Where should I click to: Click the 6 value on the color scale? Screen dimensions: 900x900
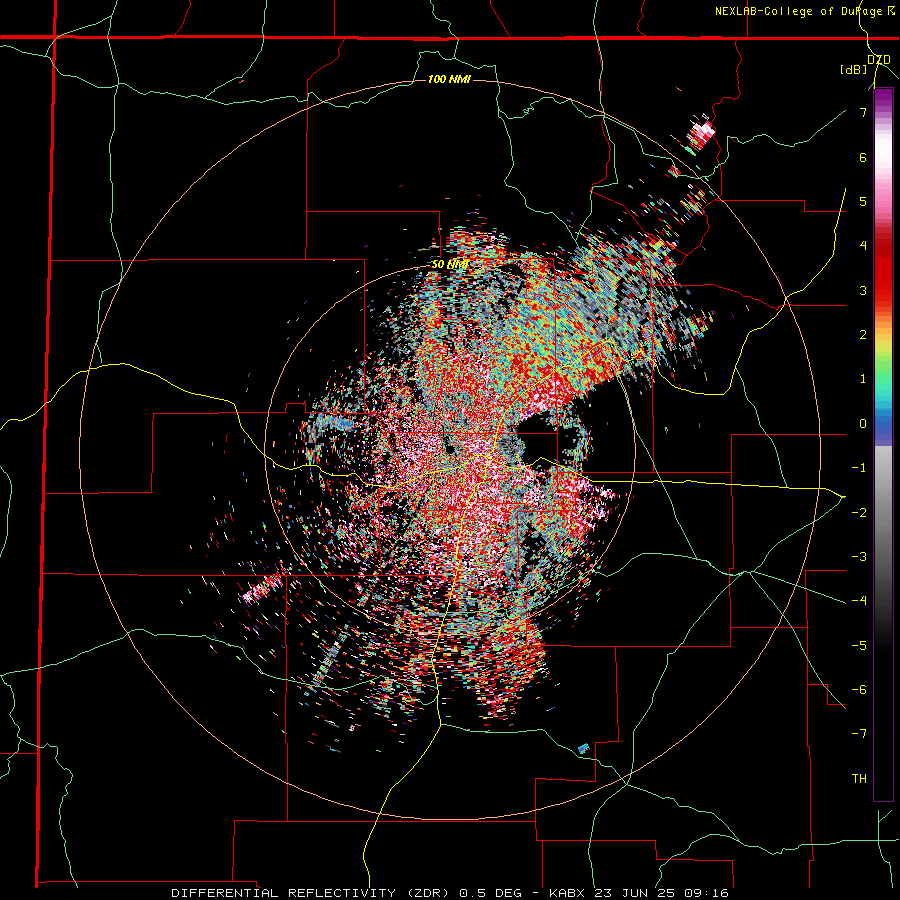click(x=863, y=157)
